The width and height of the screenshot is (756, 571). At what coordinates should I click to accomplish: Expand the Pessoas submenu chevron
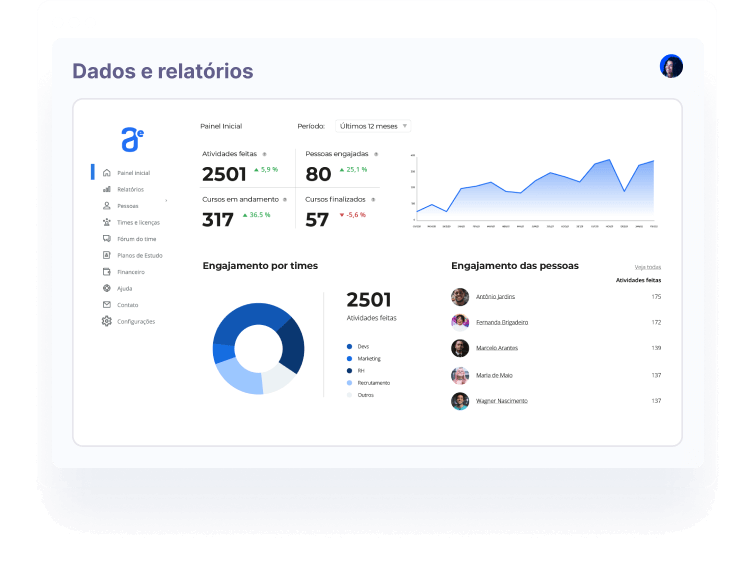point(166,202)
